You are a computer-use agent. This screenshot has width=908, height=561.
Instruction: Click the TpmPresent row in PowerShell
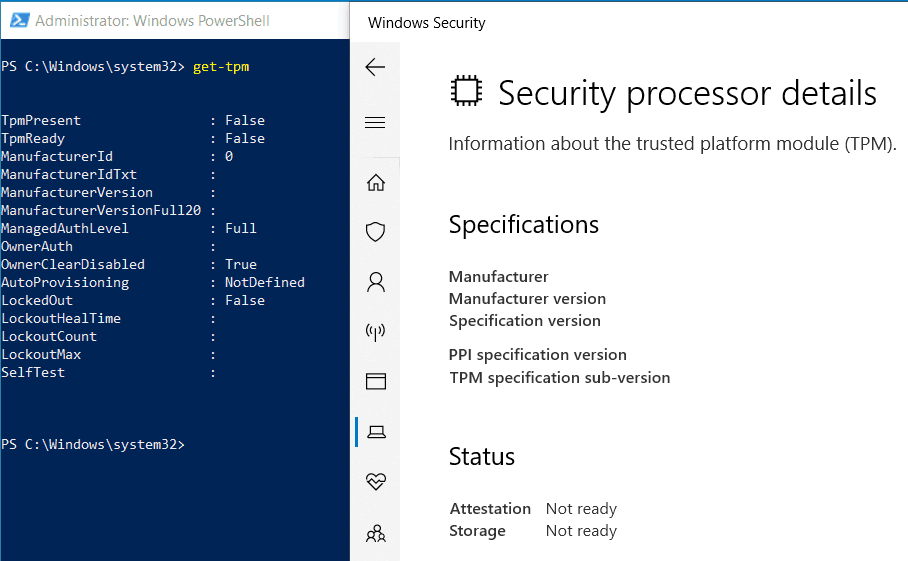point(133,120)
